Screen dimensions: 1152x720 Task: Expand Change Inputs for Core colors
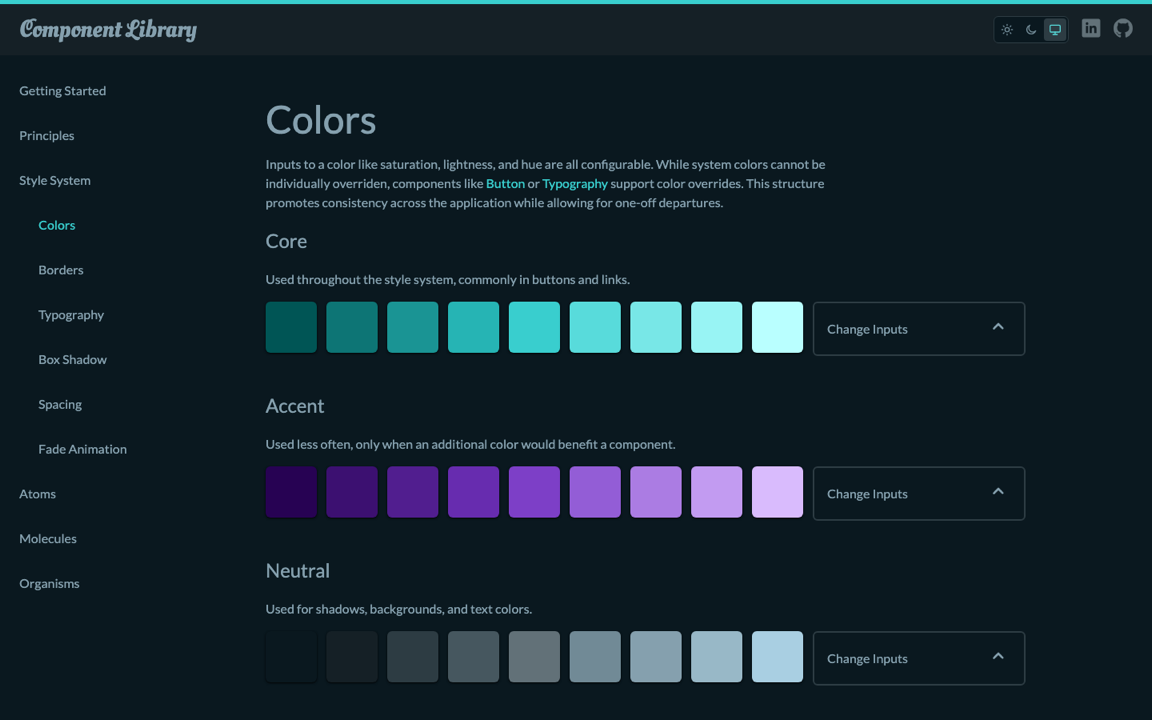coord(918,328)
